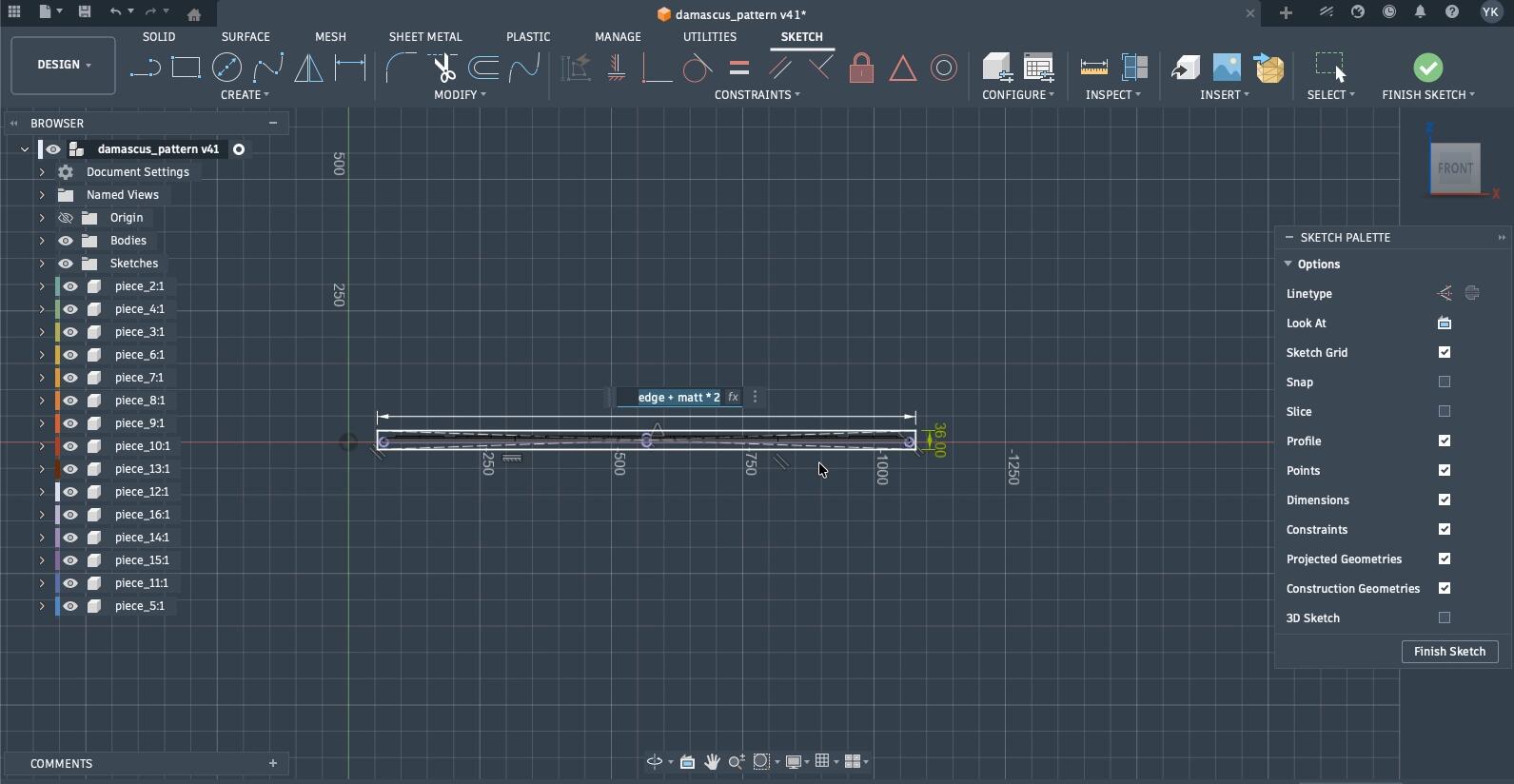Click the Pan hand tool

tap(712, 761)
